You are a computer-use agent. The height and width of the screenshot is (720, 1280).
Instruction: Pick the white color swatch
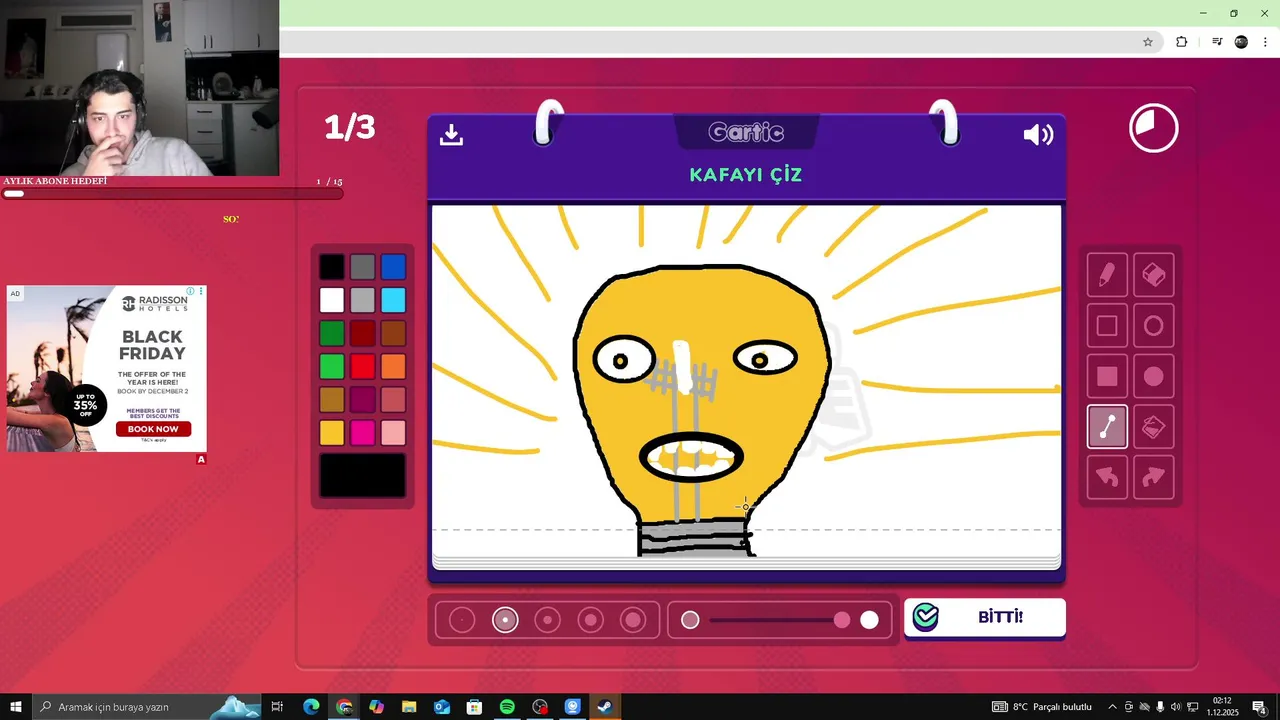tap(332, 300)
